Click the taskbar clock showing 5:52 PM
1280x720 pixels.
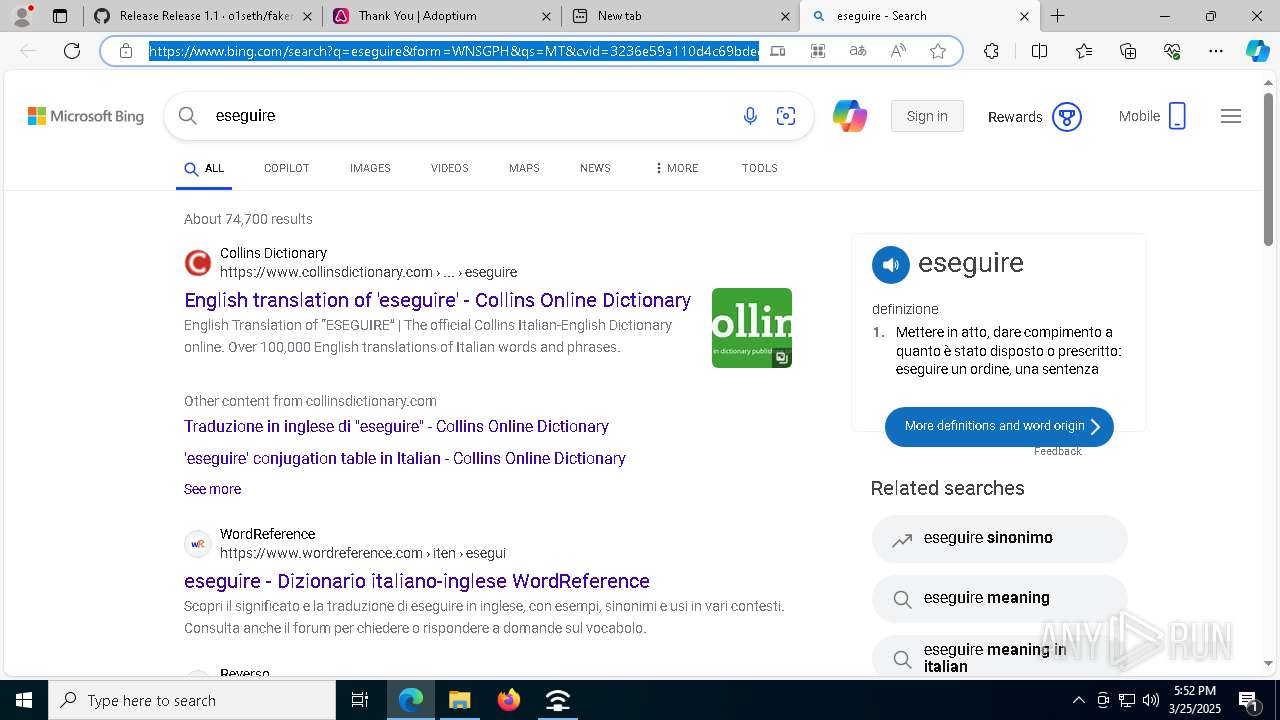1195,700
